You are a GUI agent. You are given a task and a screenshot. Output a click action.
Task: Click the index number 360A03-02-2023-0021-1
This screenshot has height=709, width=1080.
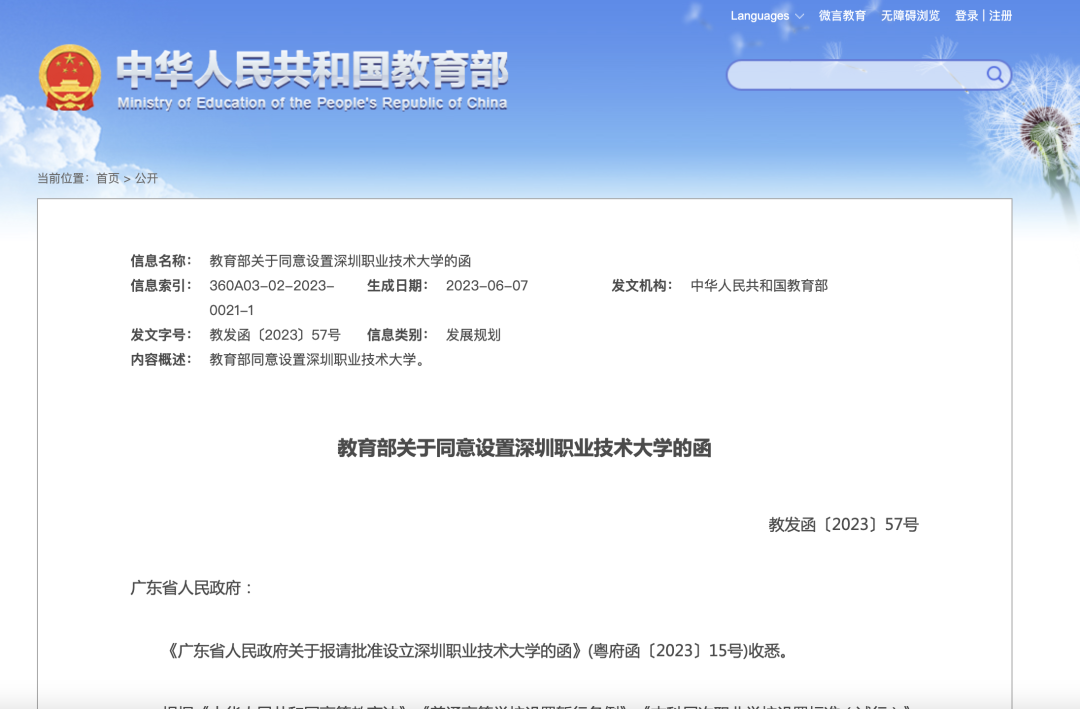click(271, 297)
